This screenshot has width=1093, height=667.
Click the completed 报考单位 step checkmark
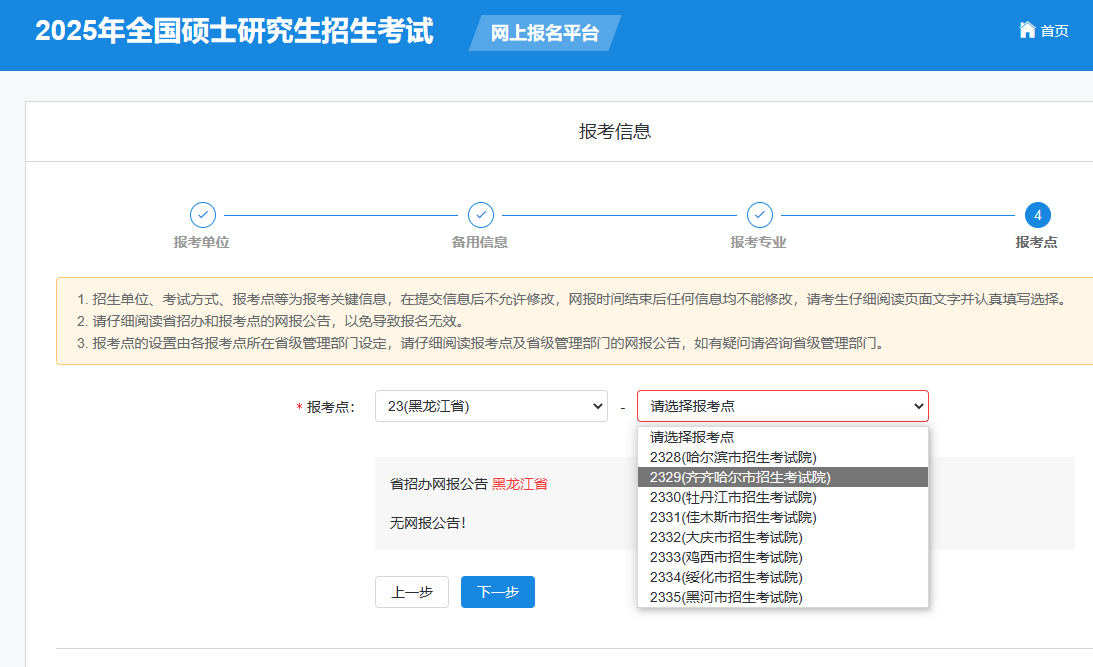coord(203,215)
